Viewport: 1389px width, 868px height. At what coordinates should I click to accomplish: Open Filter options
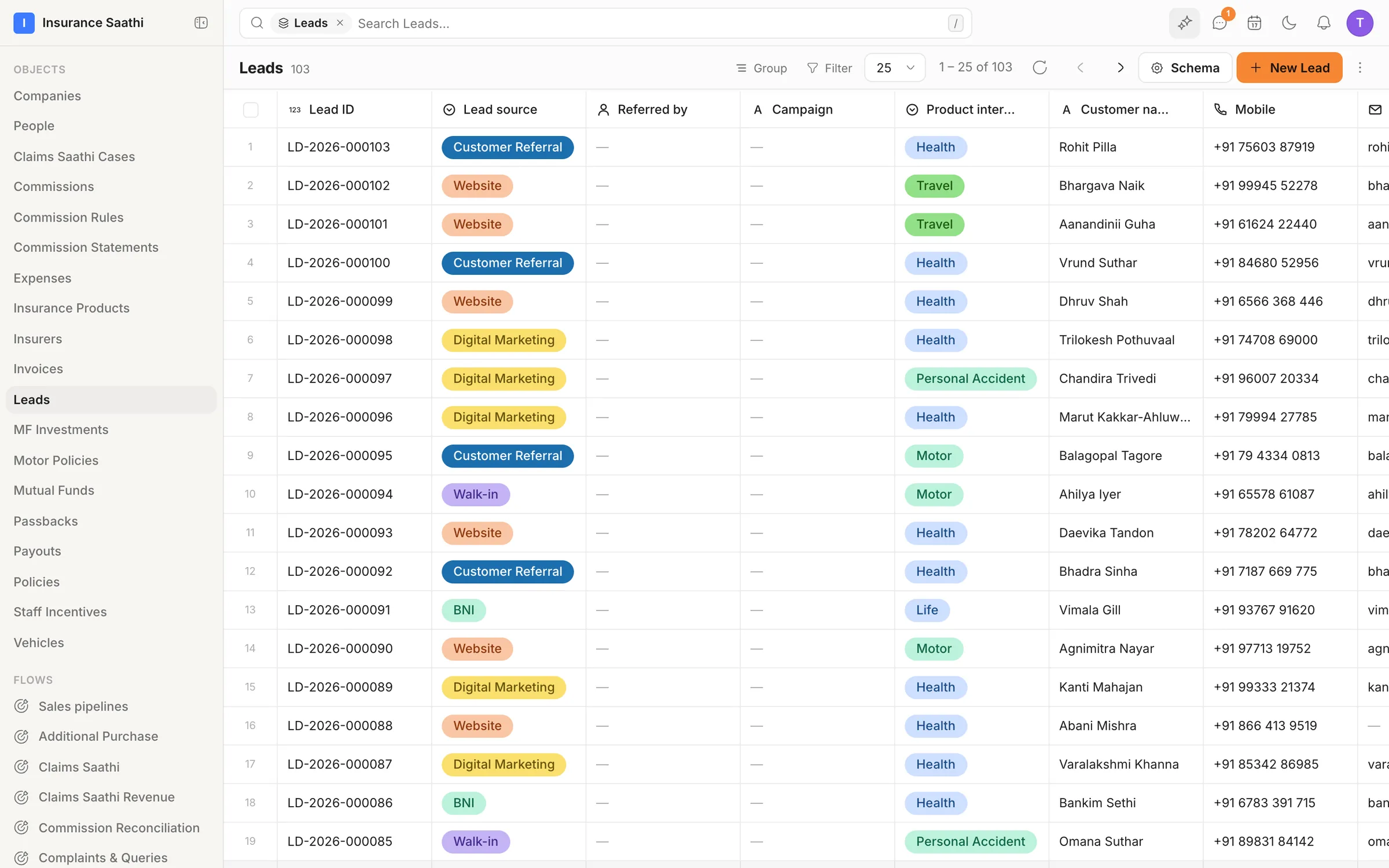point(829,68)
